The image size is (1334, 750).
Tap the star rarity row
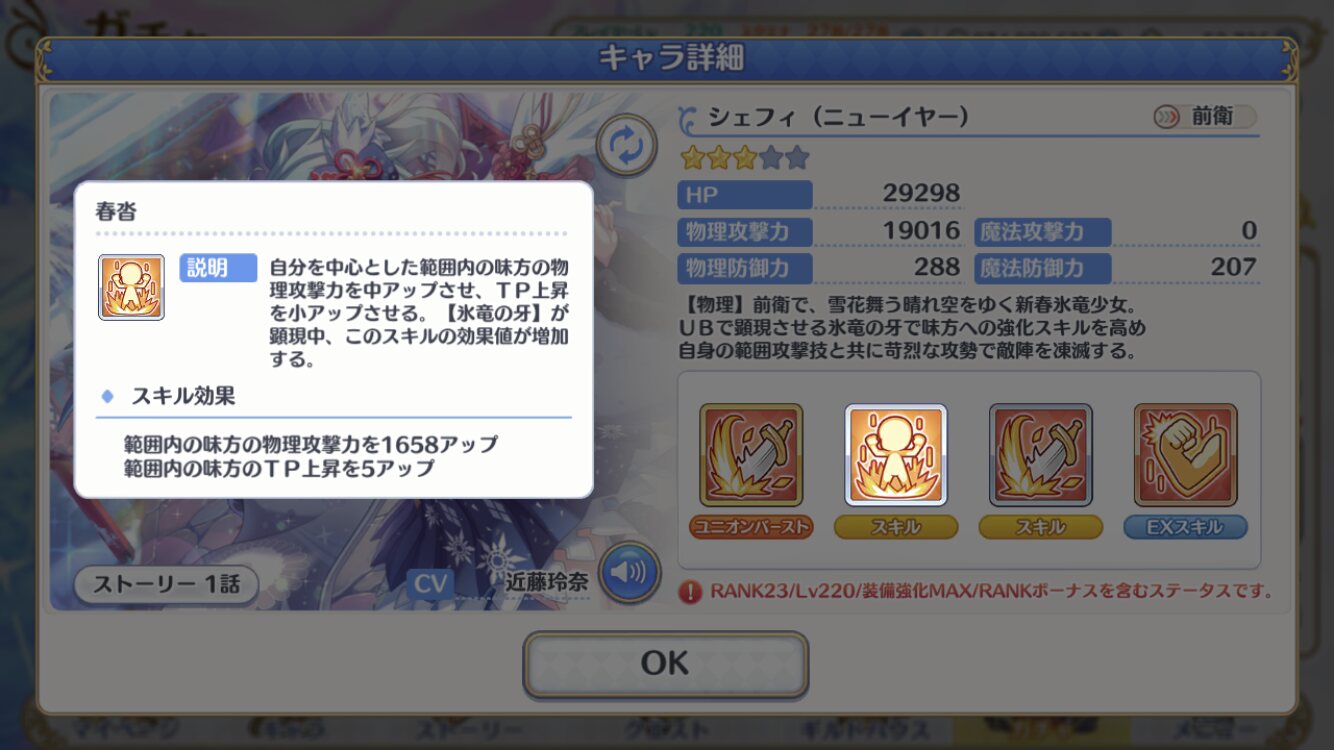coord(745,158)
